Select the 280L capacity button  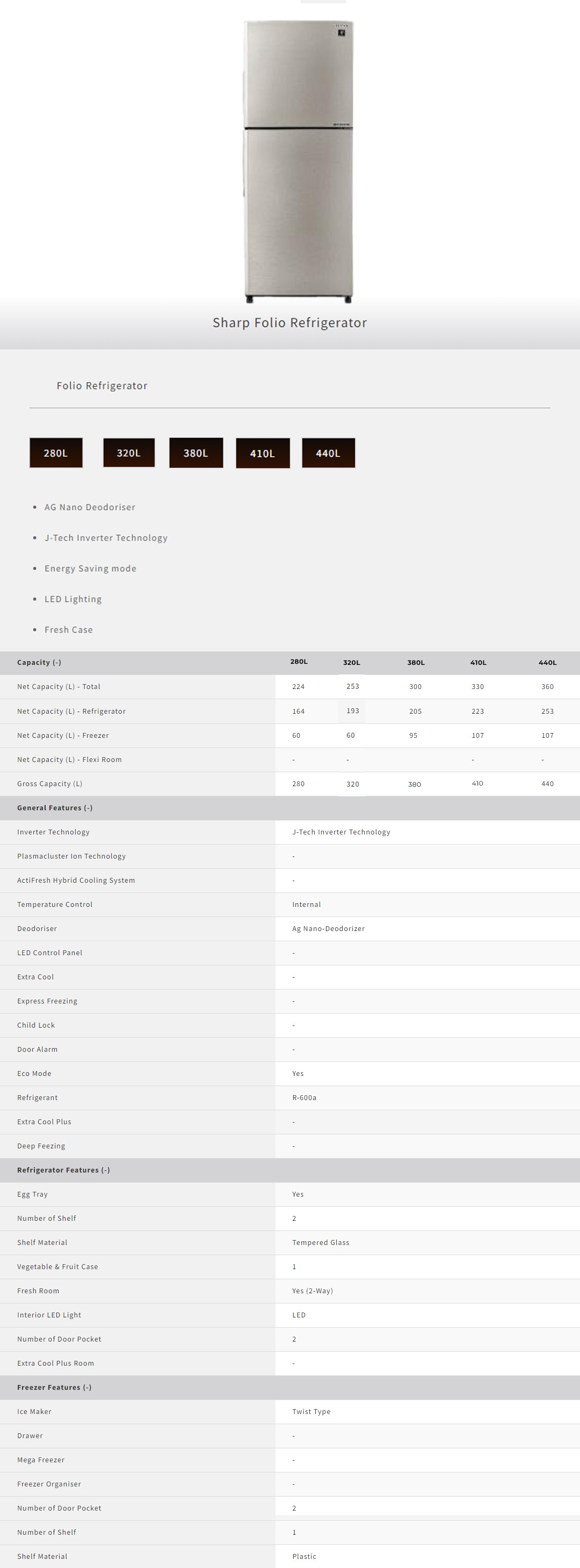coord(56,453)
